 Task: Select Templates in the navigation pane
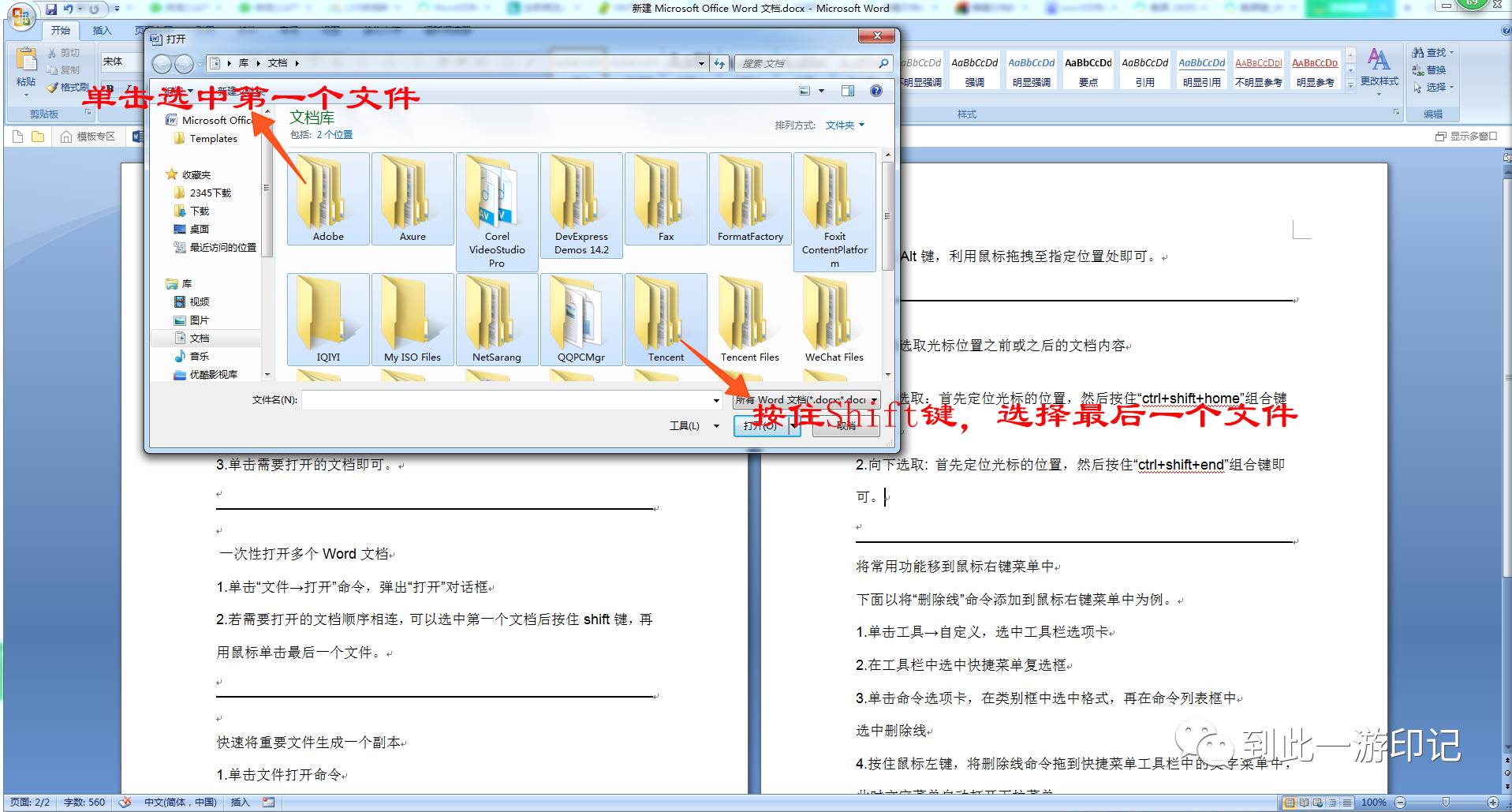click(206, 138)
